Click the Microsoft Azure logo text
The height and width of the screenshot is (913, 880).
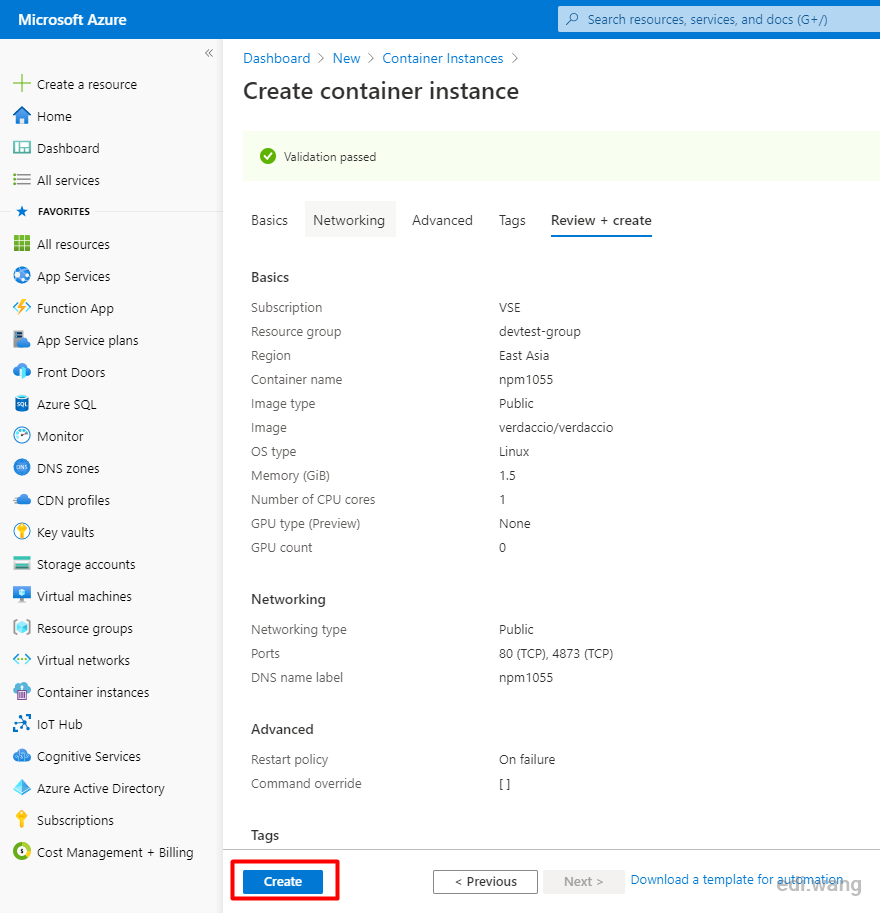pyautogui.click(x=72, y=20)
